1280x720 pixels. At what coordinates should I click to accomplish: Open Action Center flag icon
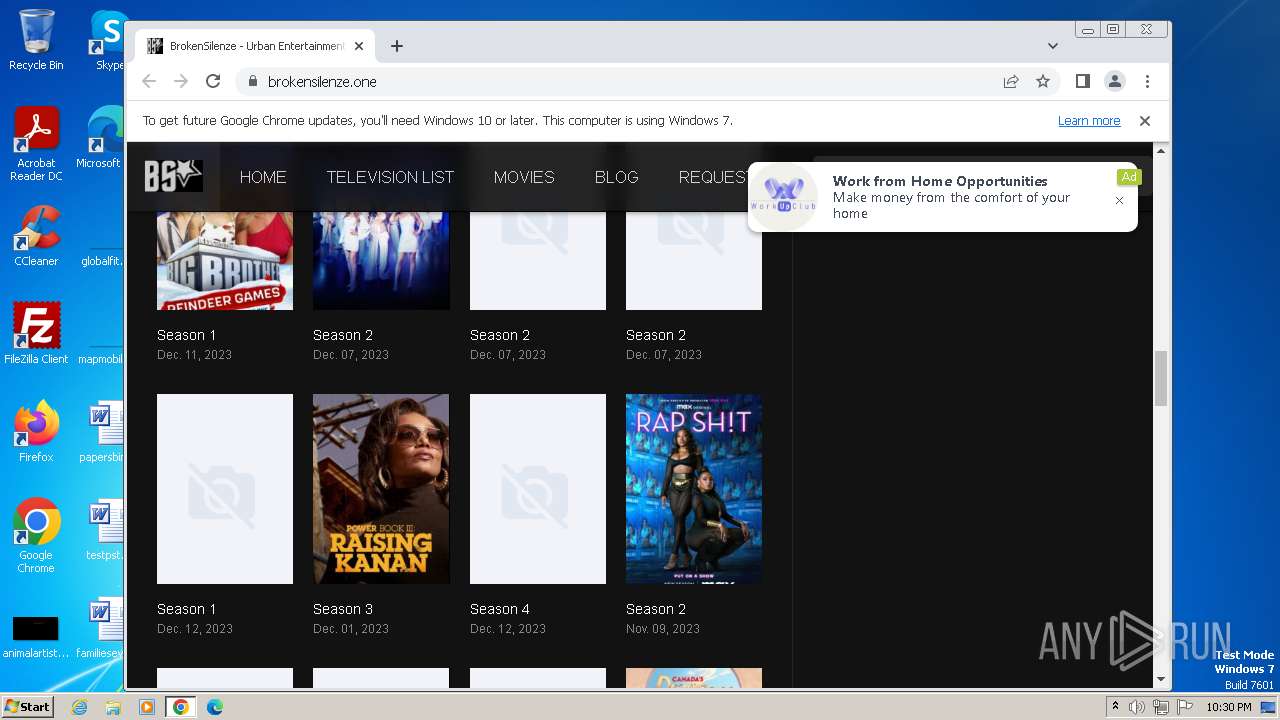[x=1184, y=707]
